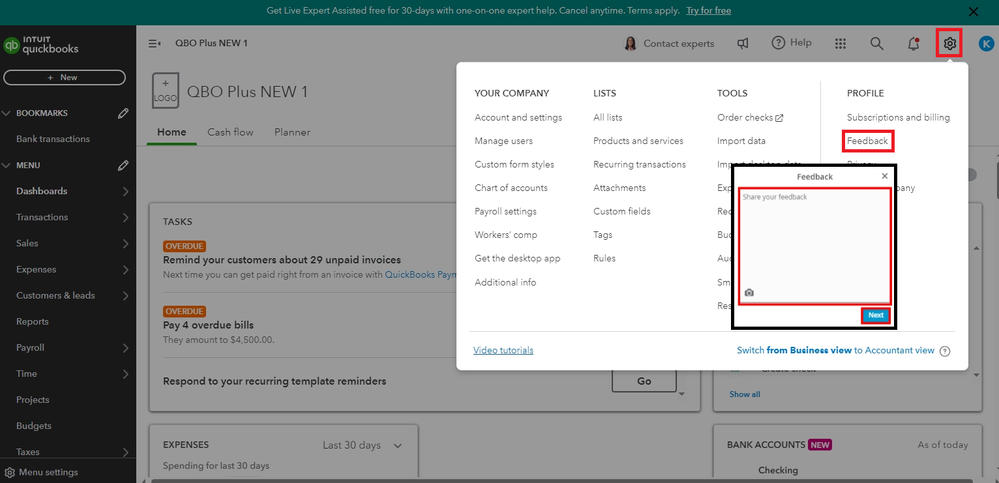This screenshot has height=483, width=999.
Task: Click the Menu settings gear icon
Action: point(10,473)
